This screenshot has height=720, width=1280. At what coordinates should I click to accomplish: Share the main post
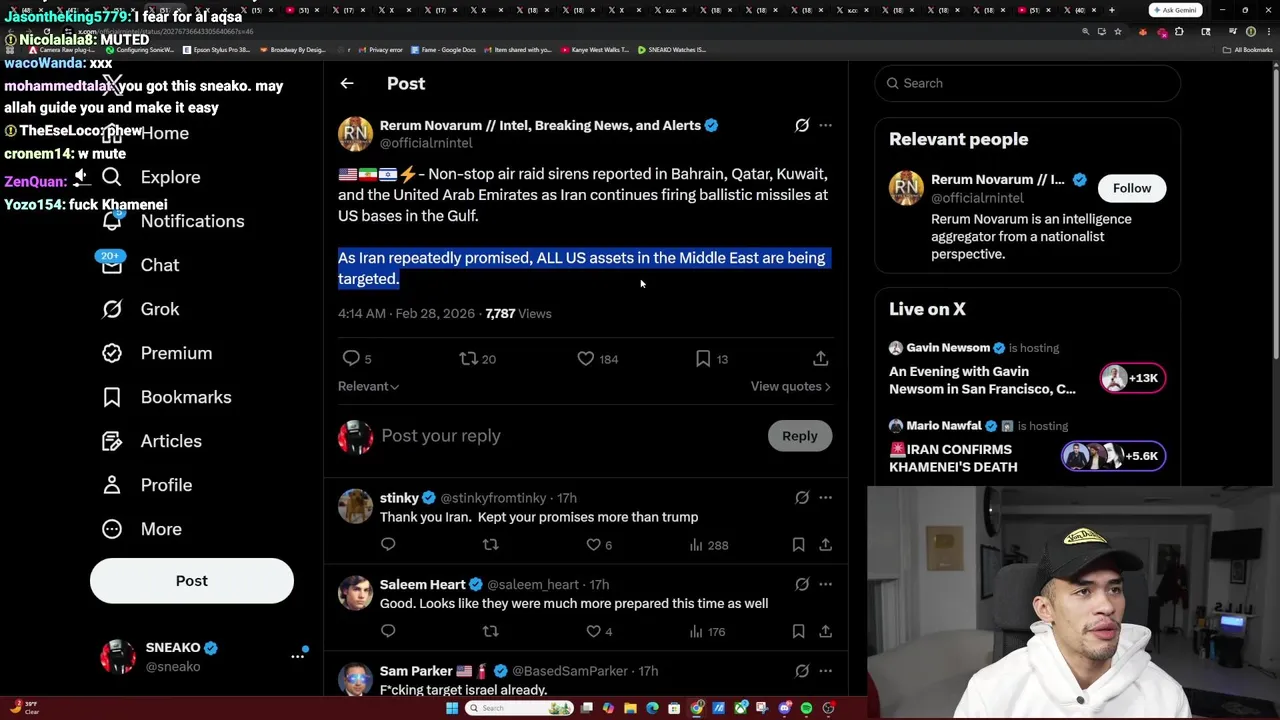pyautogui.click(x=820, y=358)
